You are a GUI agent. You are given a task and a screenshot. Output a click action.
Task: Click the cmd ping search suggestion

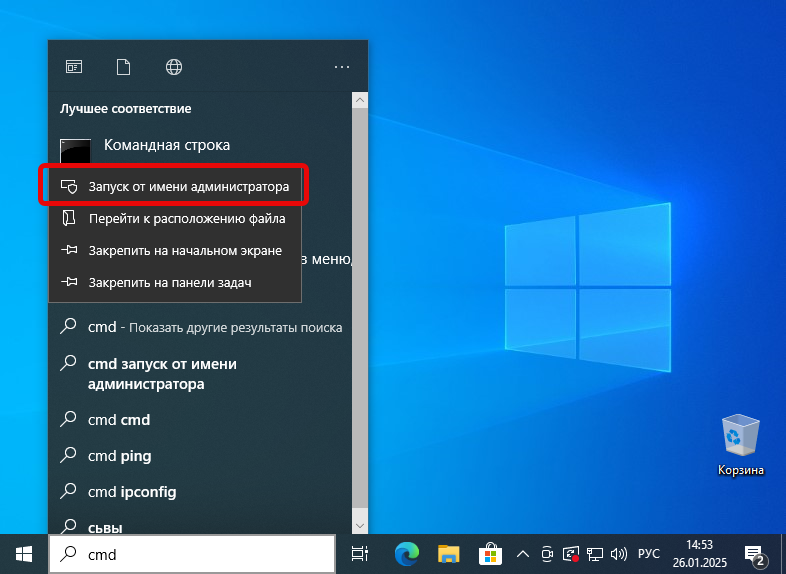[x=119, y=456]
